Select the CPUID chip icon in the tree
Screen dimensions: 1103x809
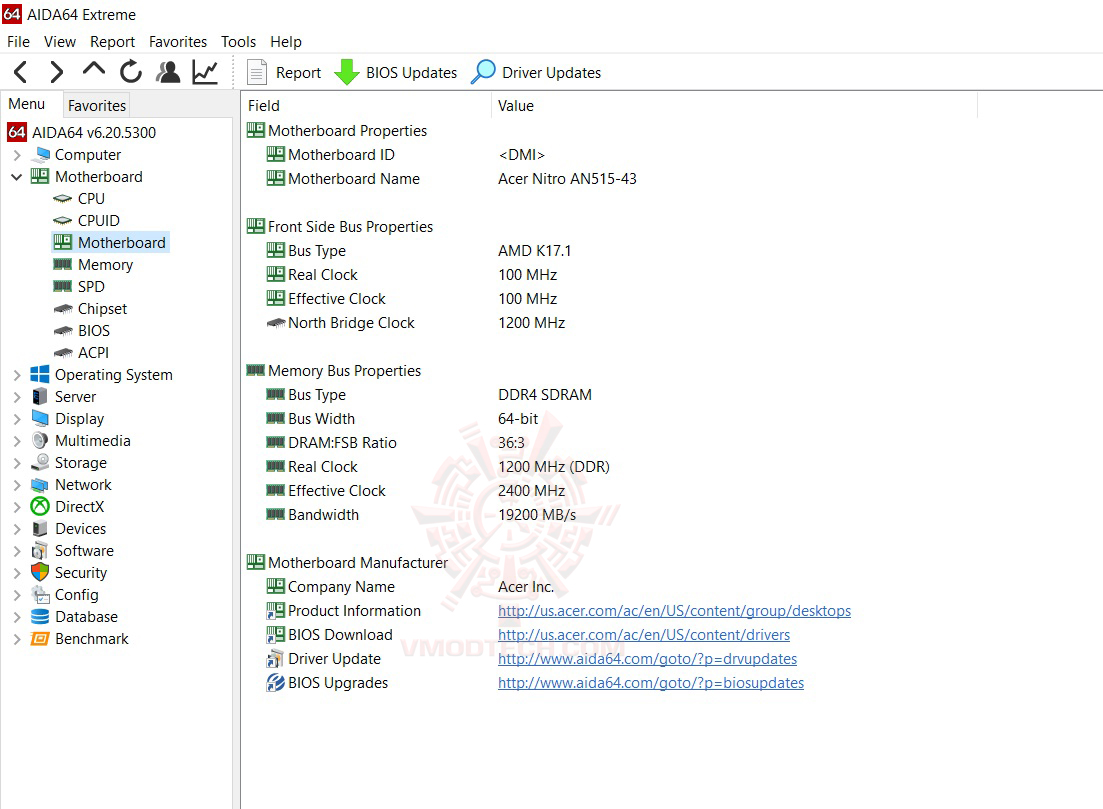click(63, 221)
